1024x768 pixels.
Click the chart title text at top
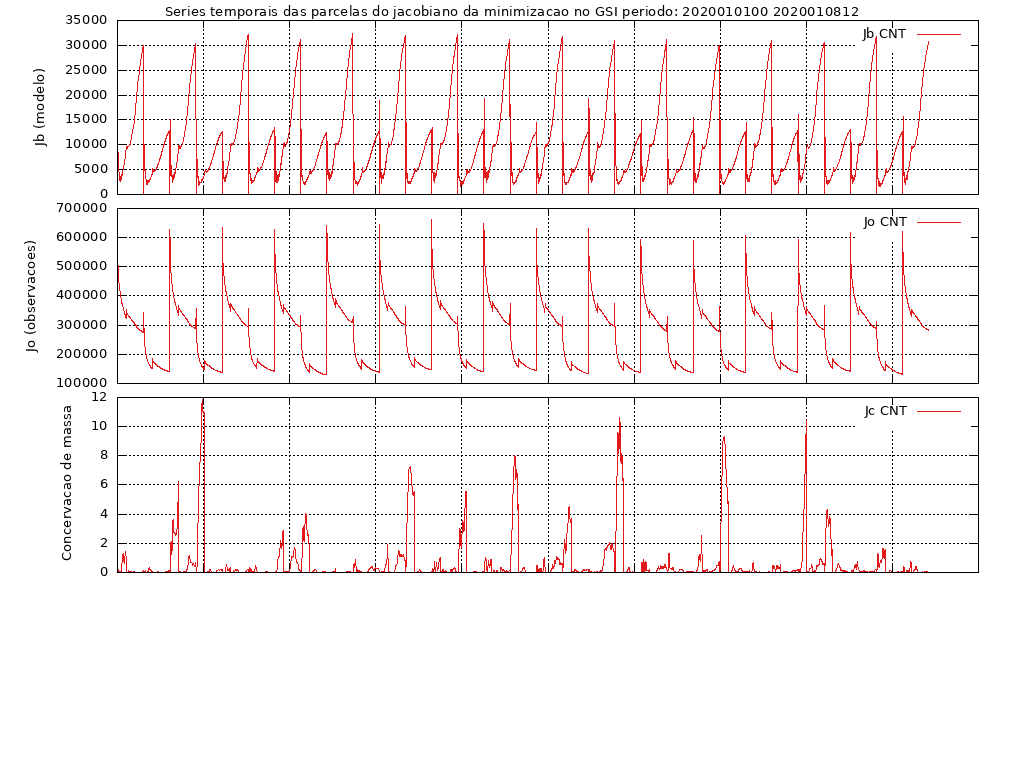[511, 12]
